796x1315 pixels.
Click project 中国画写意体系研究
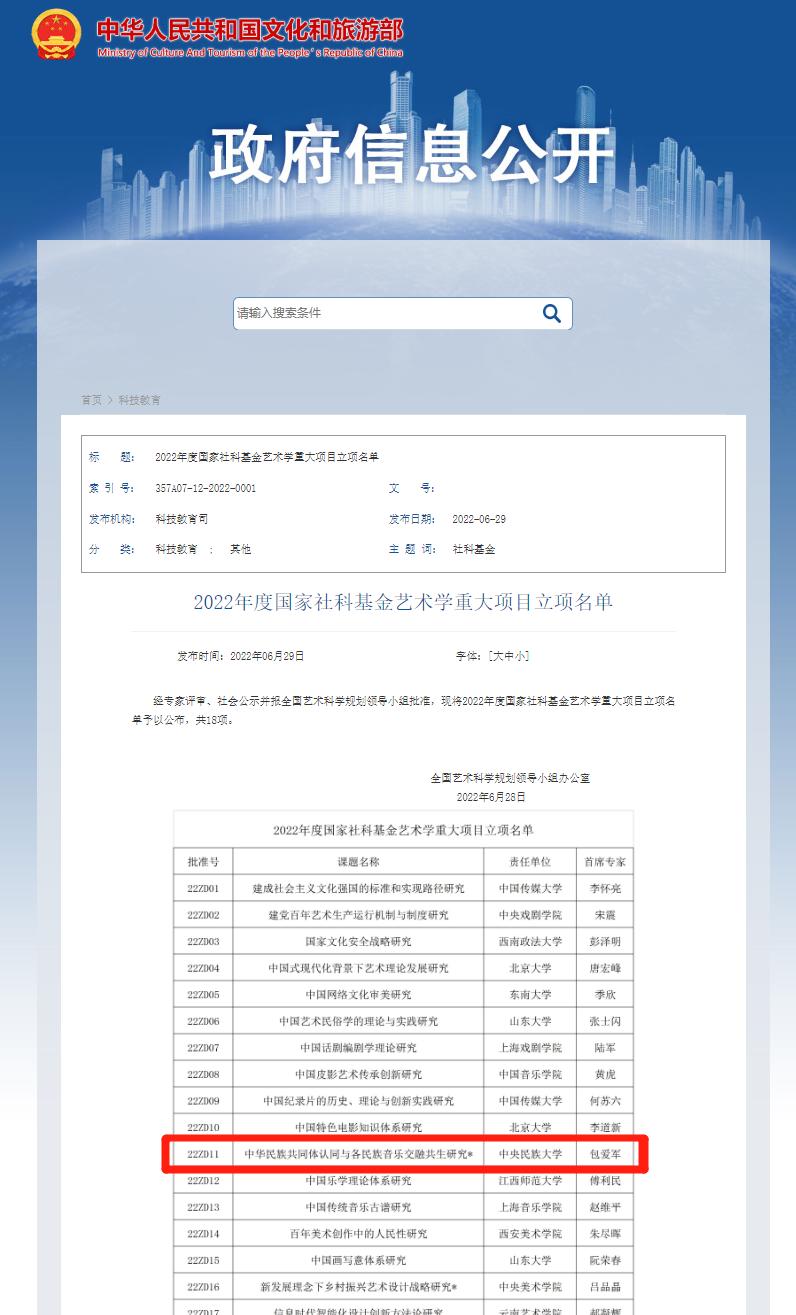(358, 1260)
